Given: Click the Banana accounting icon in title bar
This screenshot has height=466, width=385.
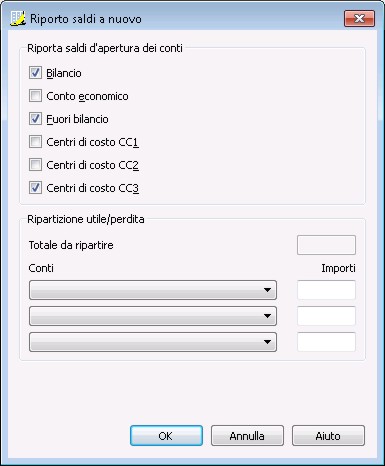Looking at the screenshot, I should [x=18, y=18].
